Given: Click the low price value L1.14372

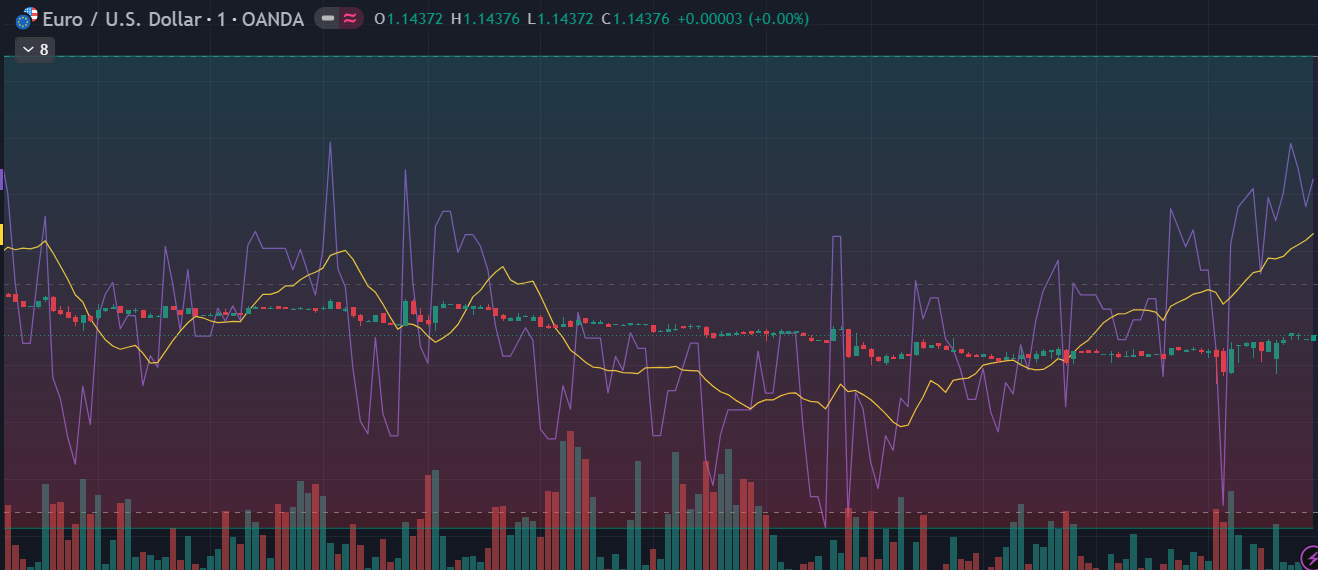Looking at the screenshot, I should click(560, 19).
